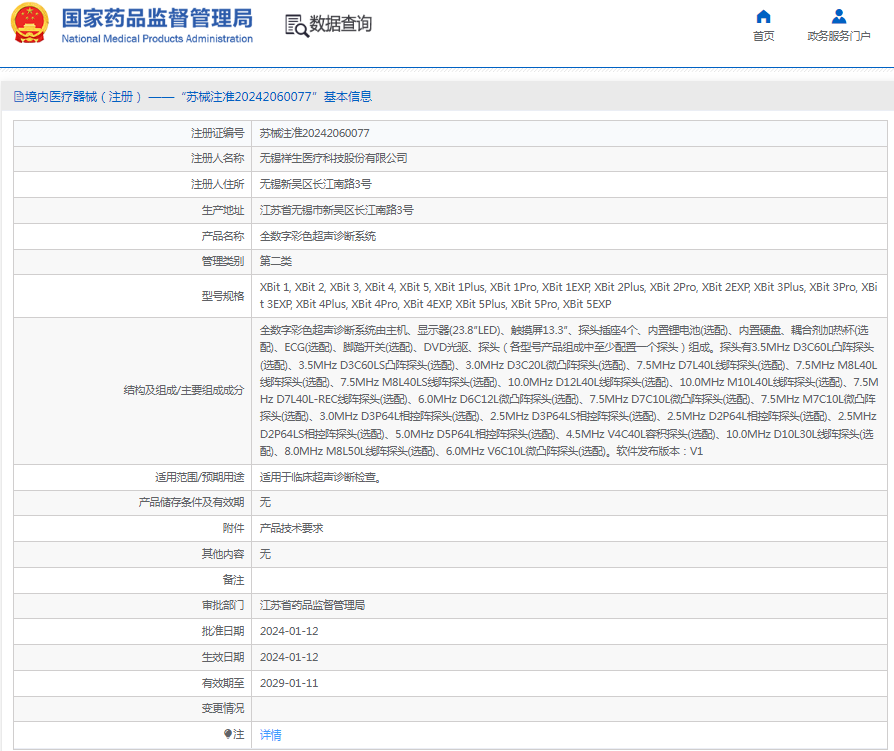
Task: Select 适用于临床超声诊断检查 text
Action: [x=320, y=477]
